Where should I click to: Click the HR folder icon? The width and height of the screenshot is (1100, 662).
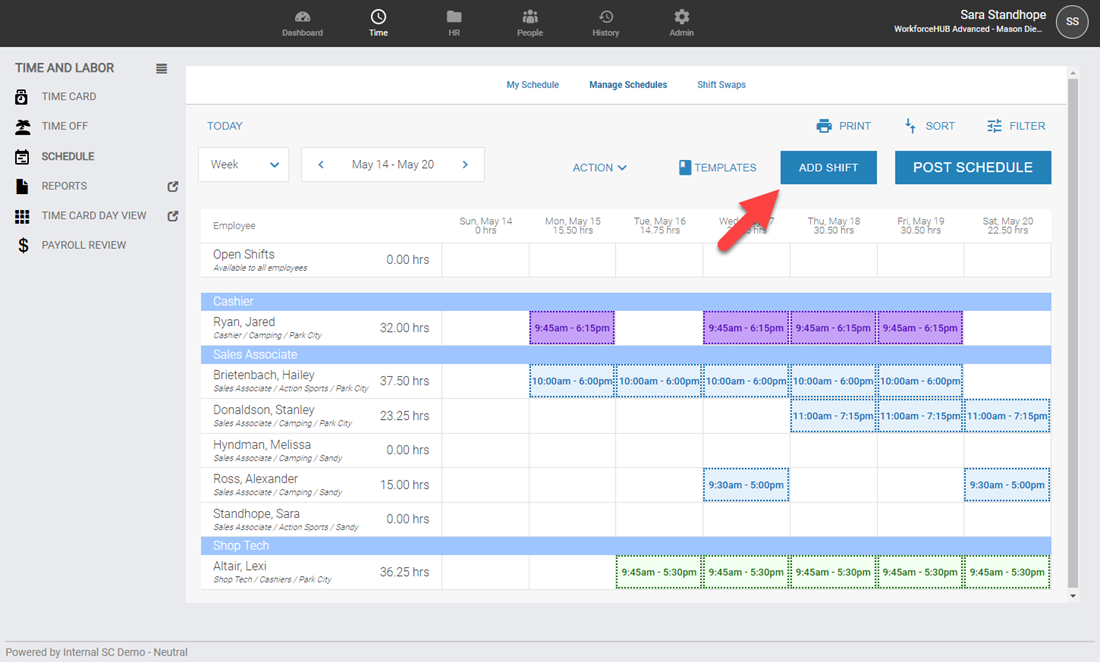pos(454,17)
